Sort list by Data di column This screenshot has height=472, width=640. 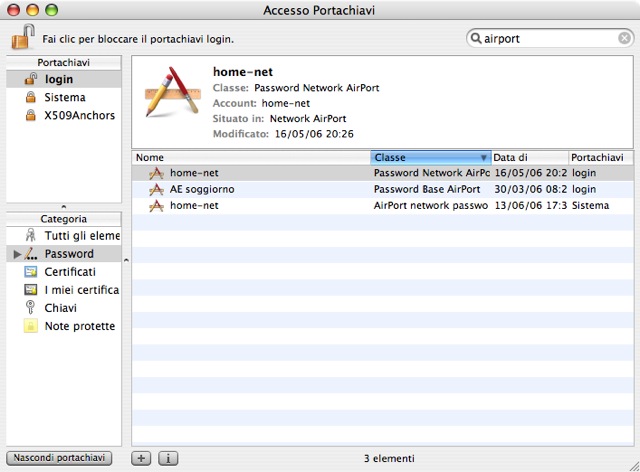[x=530, y=158]
